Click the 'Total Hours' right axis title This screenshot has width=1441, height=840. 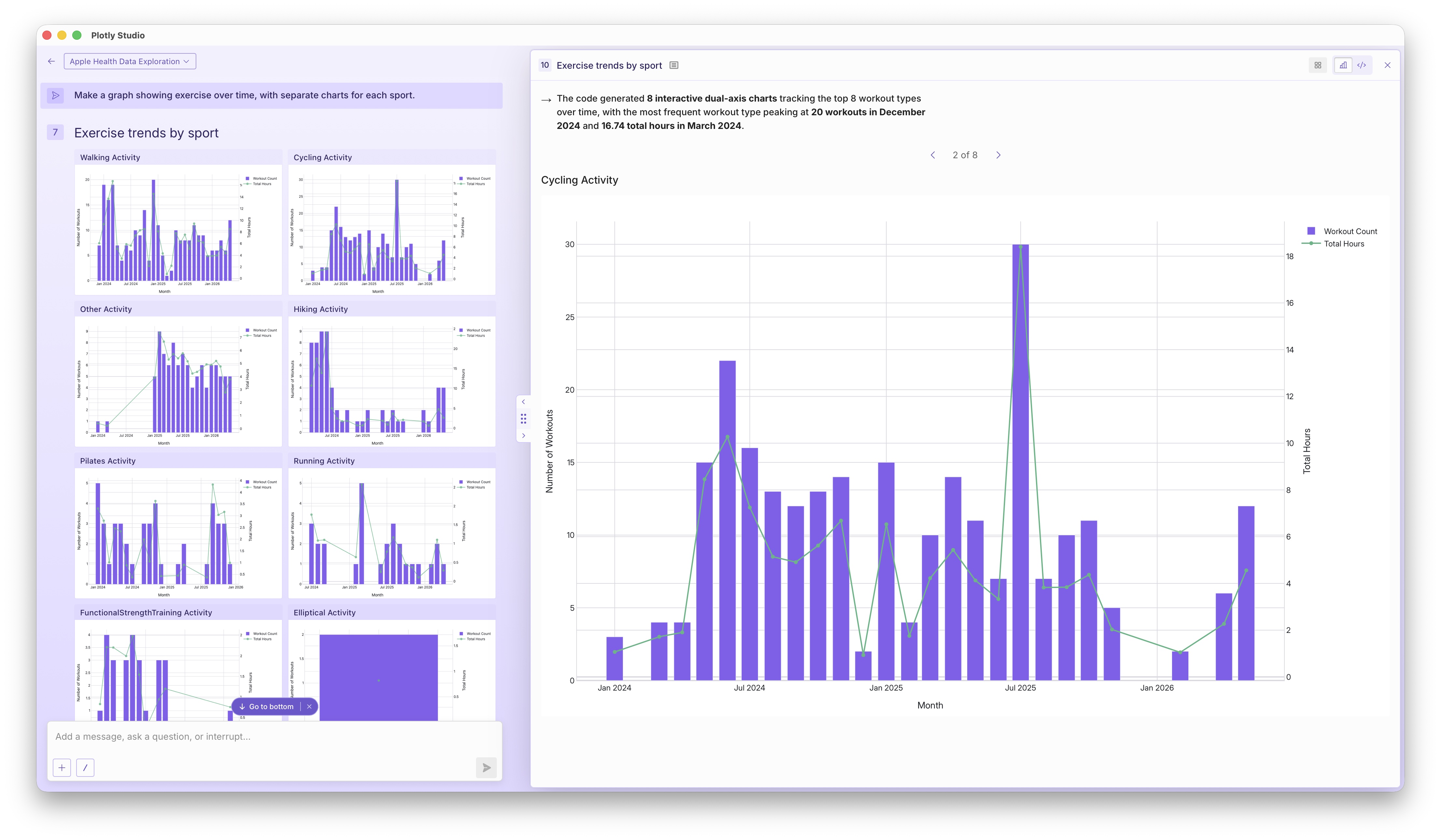click(x=1307, y=451)
